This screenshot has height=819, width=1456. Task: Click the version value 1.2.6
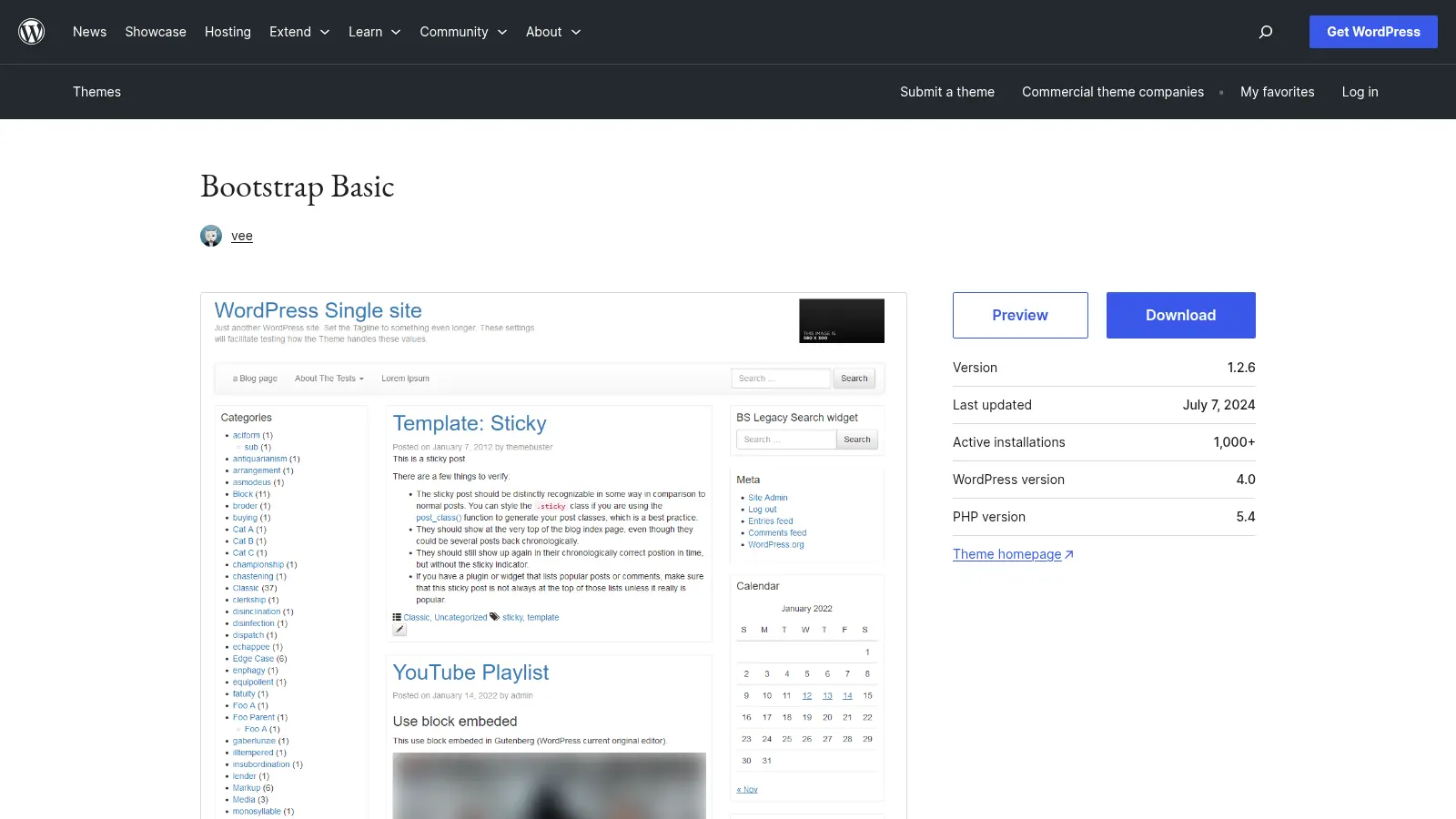pos(1241,368)
